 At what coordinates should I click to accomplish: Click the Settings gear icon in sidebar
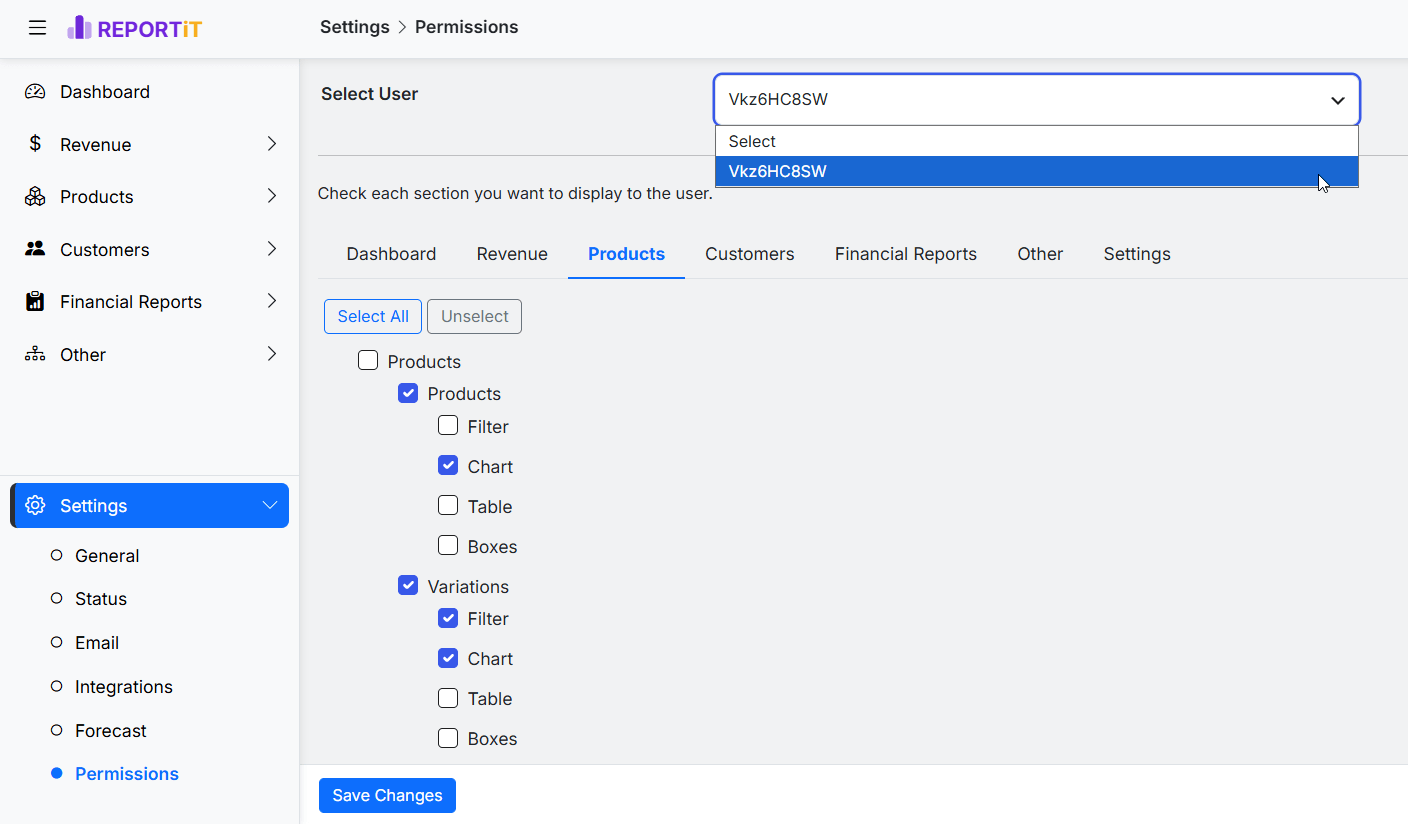35,506
